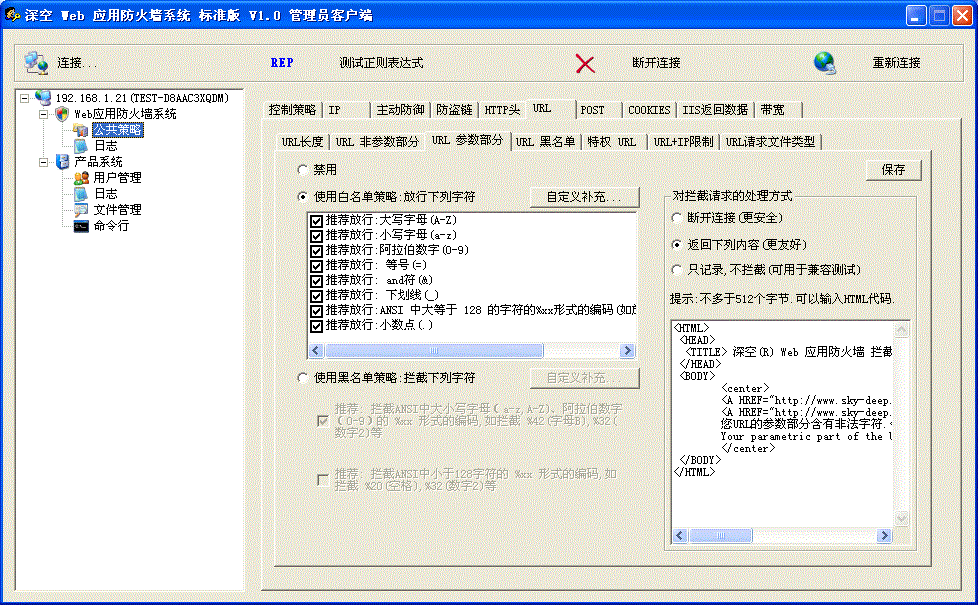Uncheck 推荐放行:阿拉伯数字(0-9)
978x605 pixels.
pyautogui.click(x=316, y=251)
